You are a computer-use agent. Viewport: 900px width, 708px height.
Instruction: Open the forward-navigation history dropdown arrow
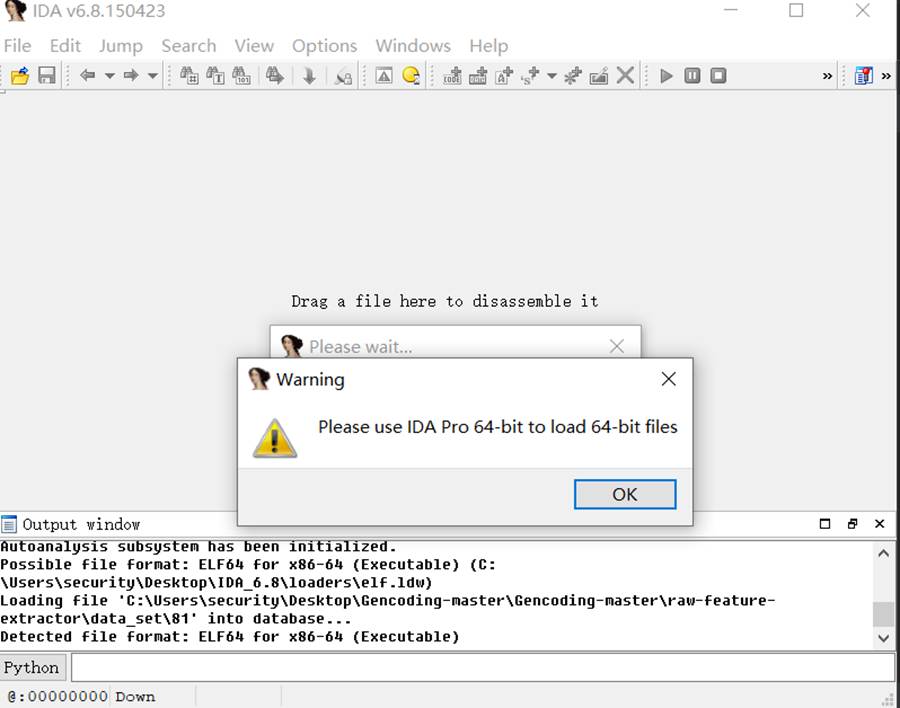pyautogui.click(x=153, y=75)
